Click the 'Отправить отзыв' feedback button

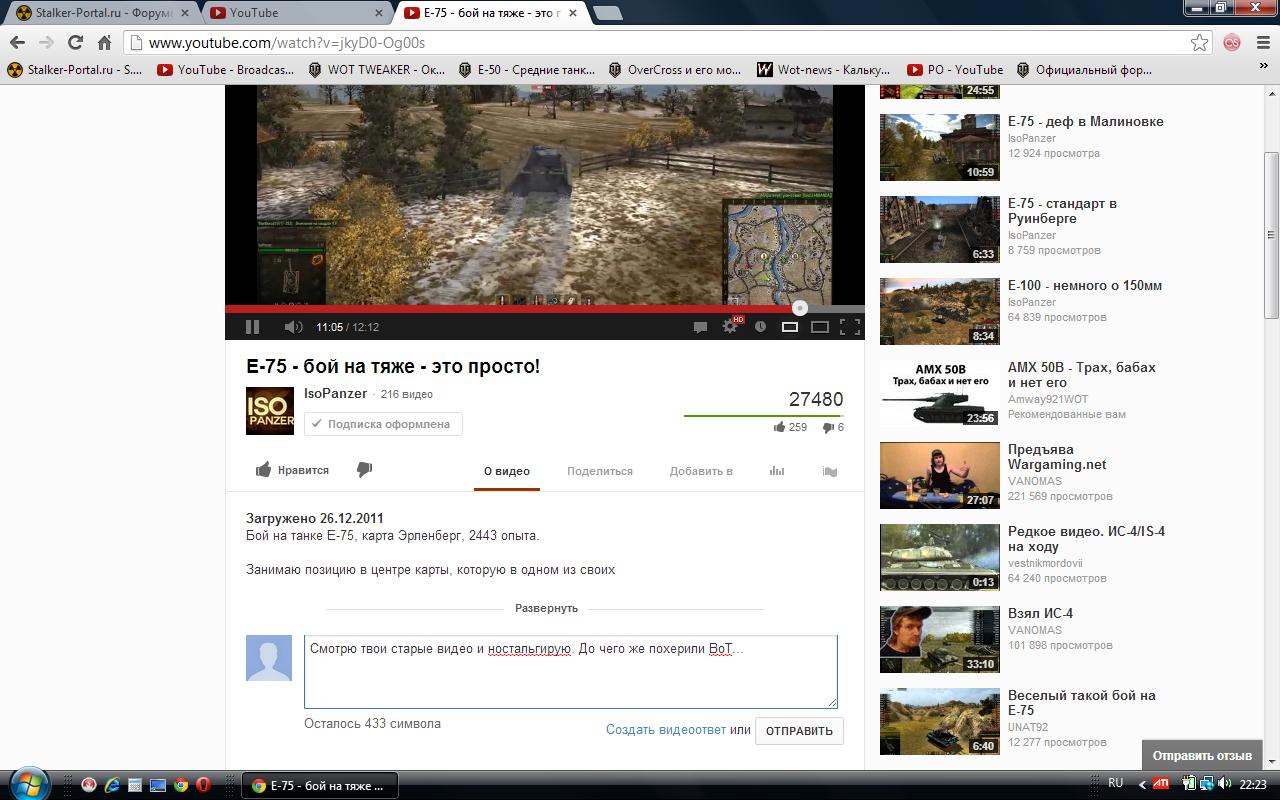(1202, 755)
